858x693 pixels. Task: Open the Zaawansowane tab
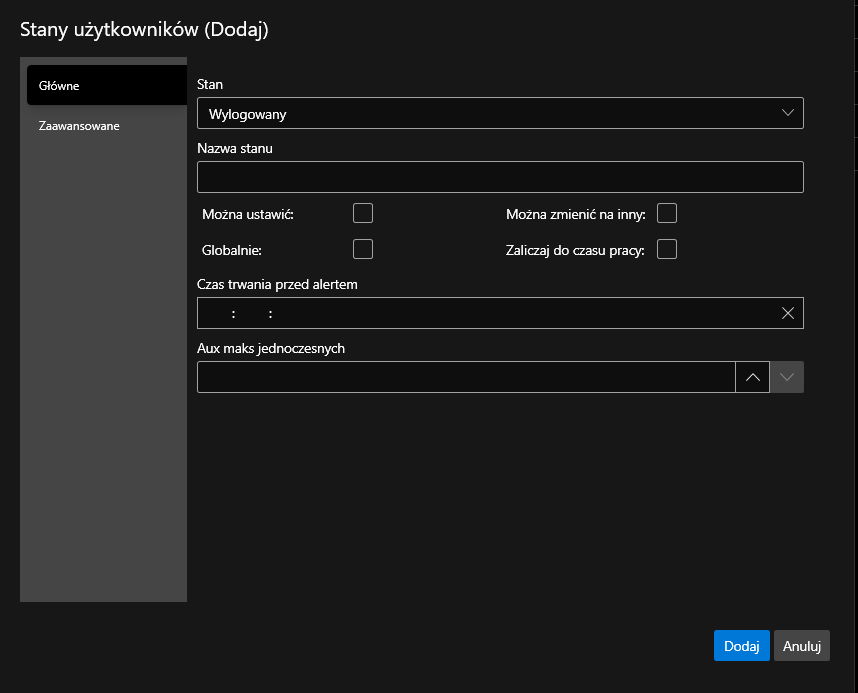pyautogui.click(x=80, y=126)
